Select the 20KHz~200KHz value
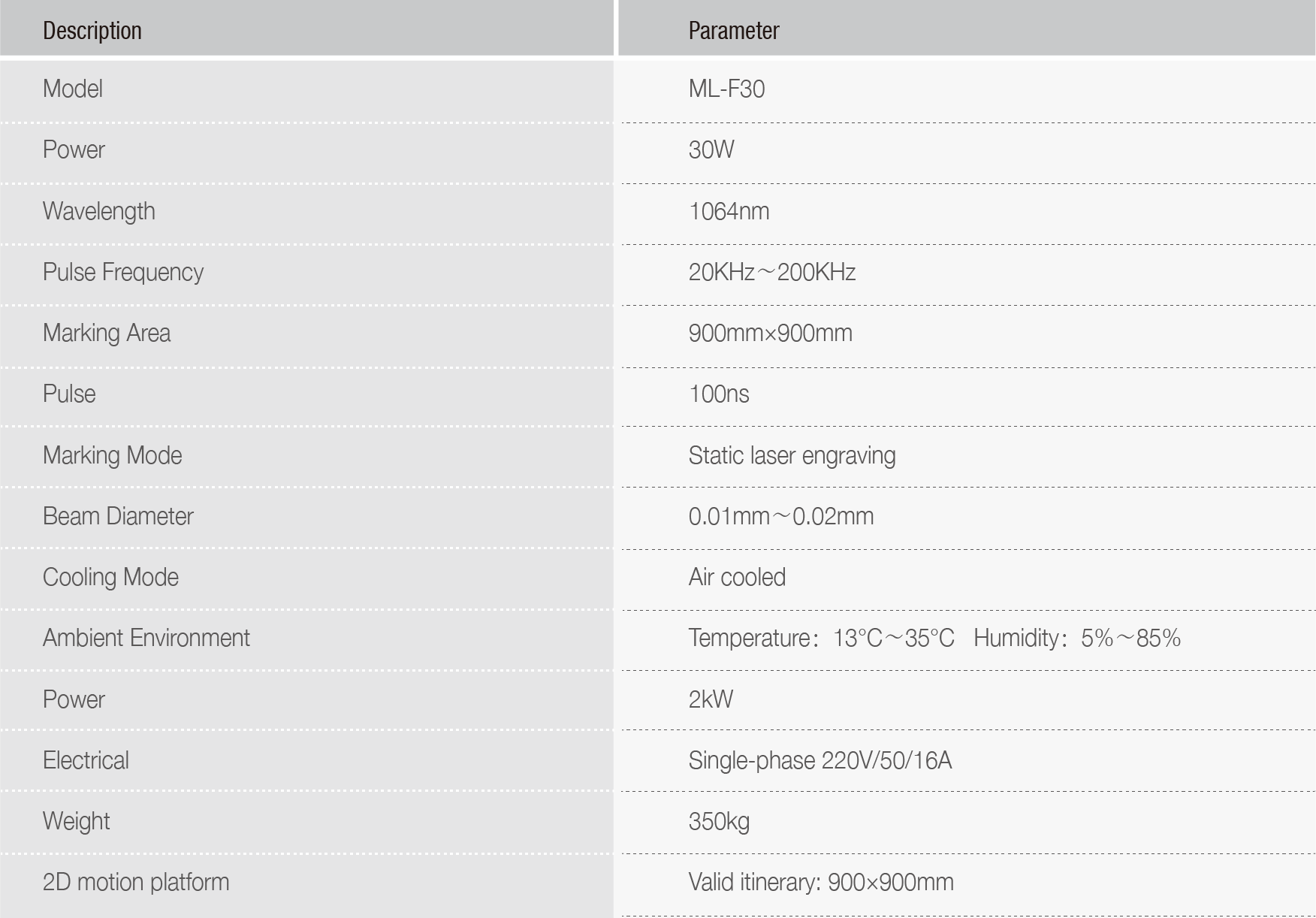This screenshot has height=918, width=1316. 772,272
